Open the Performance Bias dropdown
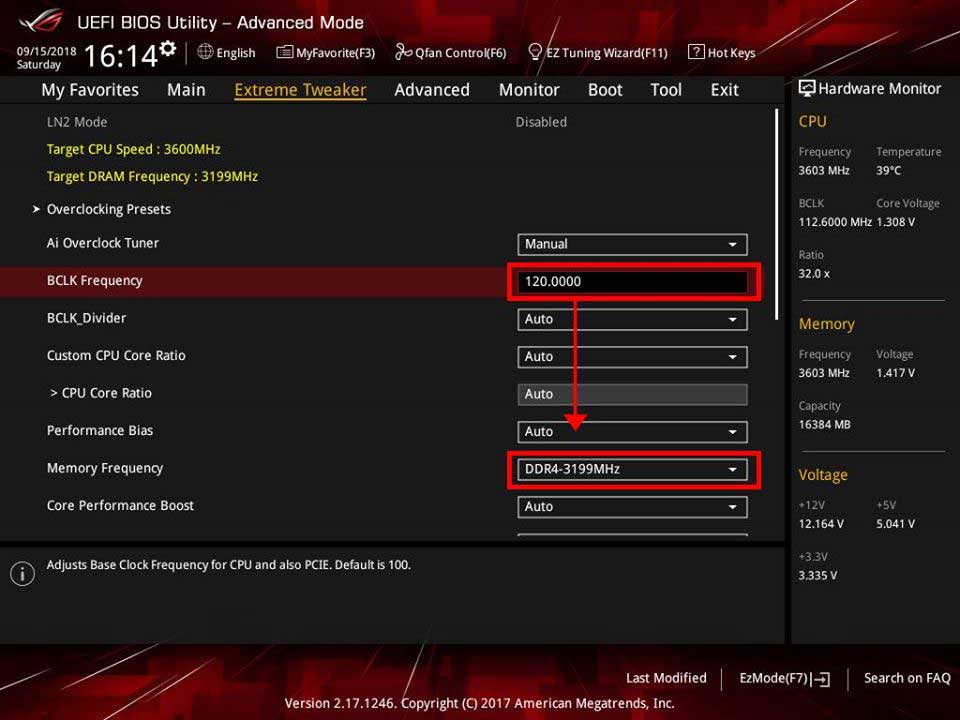960x720 pixels. click(x=632, y=432)
